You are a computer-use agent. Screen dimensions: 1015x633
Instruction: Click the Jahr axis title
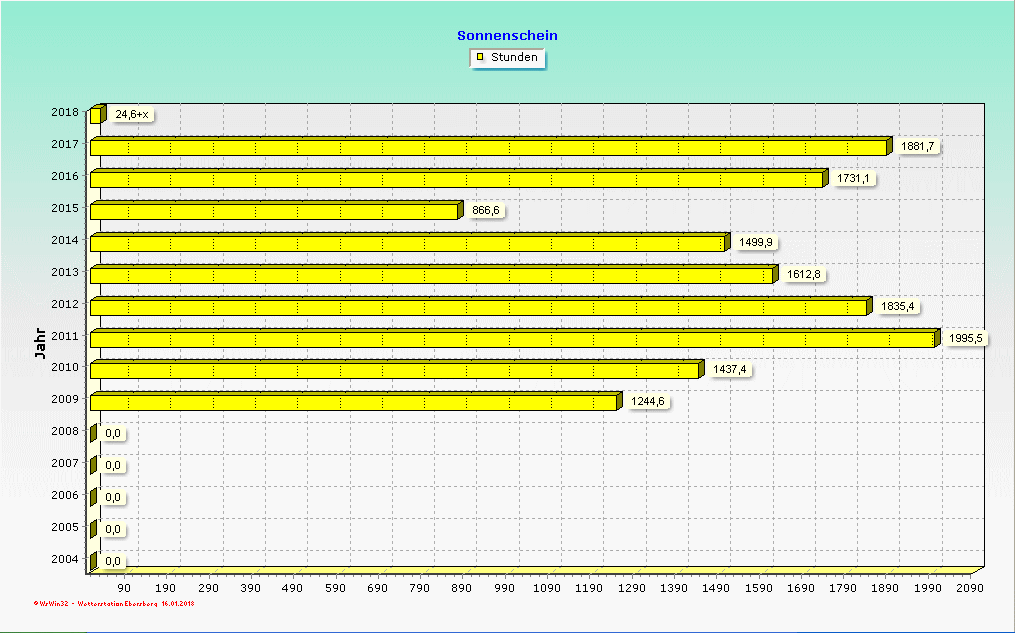(40, 343)
